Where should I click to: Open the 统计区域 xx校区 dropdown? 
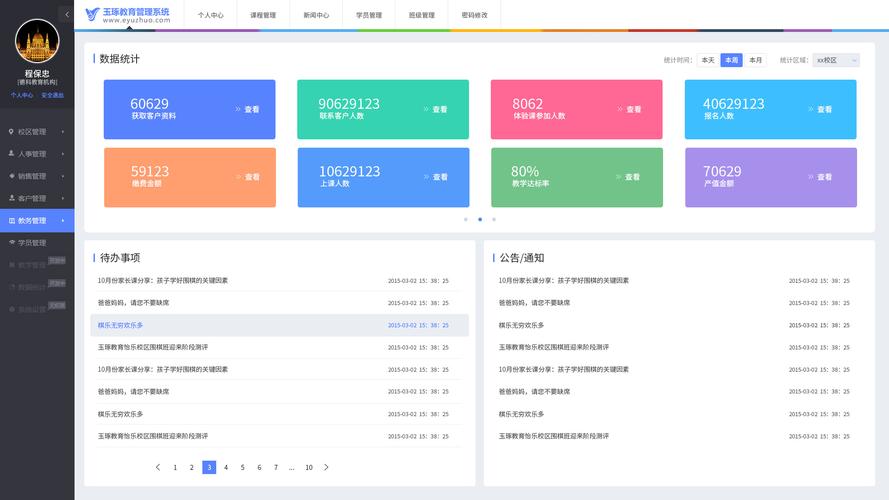[x=836, y=60]
